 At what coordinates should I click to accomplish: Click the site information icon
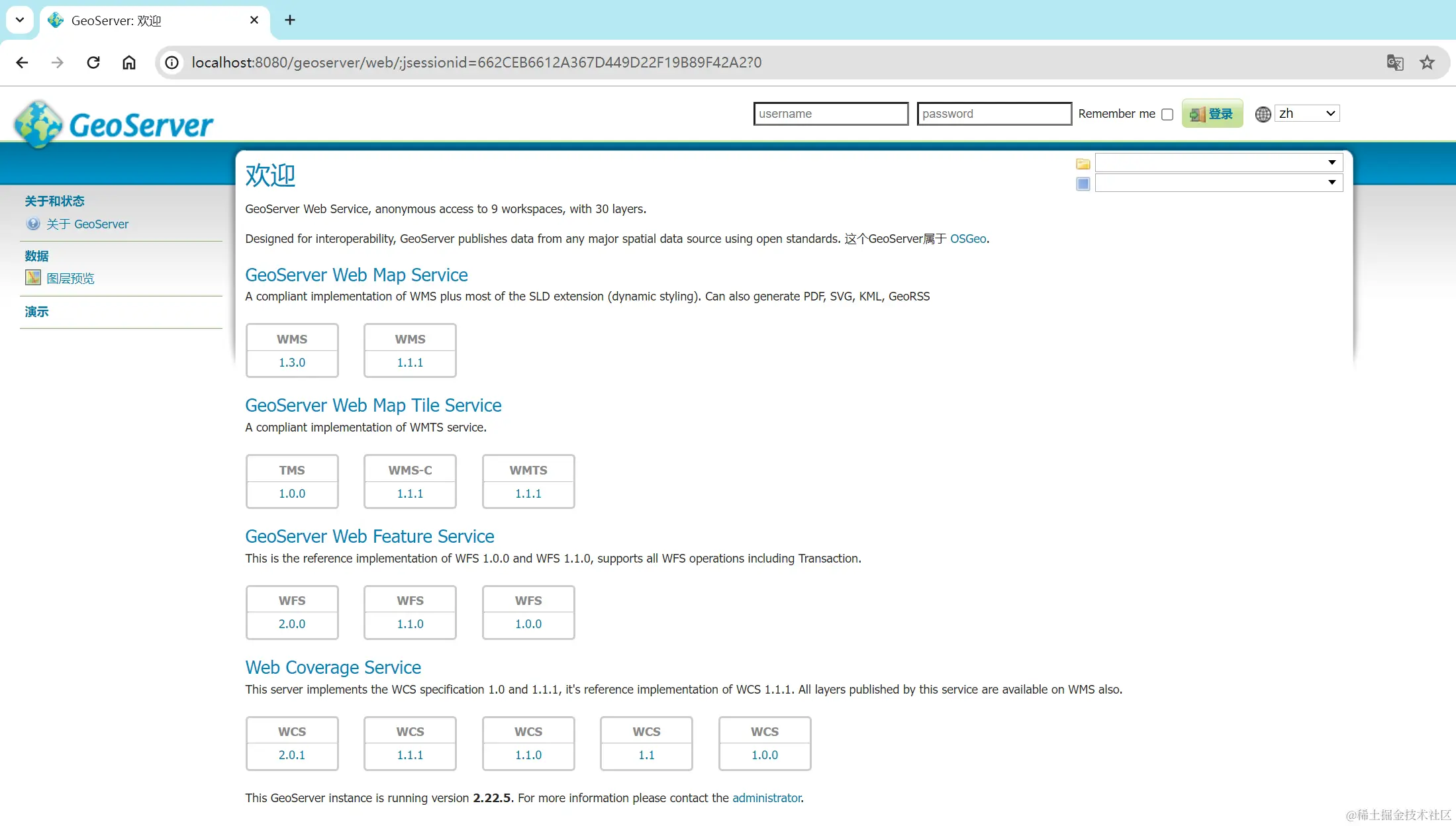[x=172, y=62]
